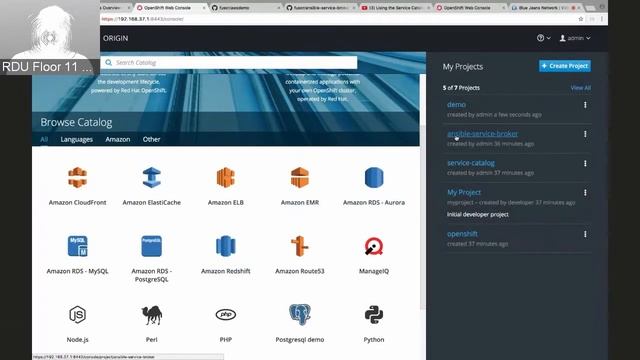Choose the Python catalog icon

(374, 315)
